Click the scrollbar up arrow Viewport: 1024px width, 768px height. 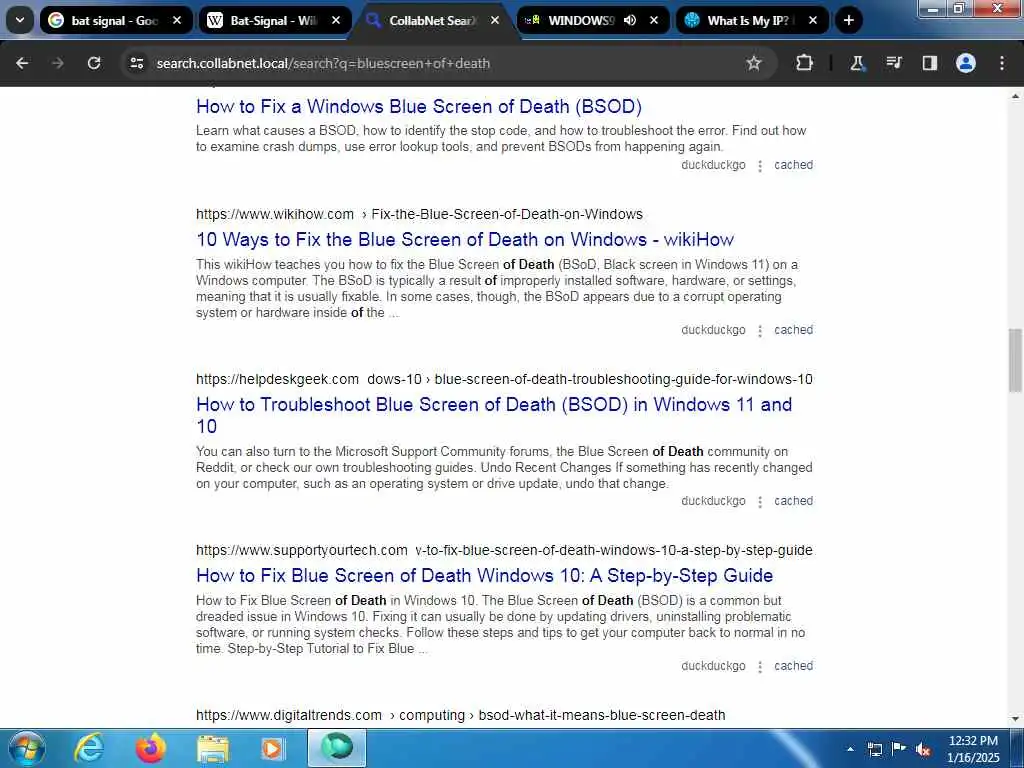[x=1015, y=96]
